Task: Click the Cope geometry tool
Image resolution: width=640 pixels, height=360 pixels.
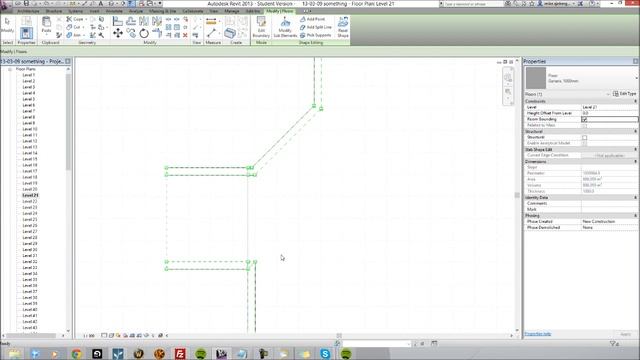Action: pyautogui.click(x=75, y=19)
